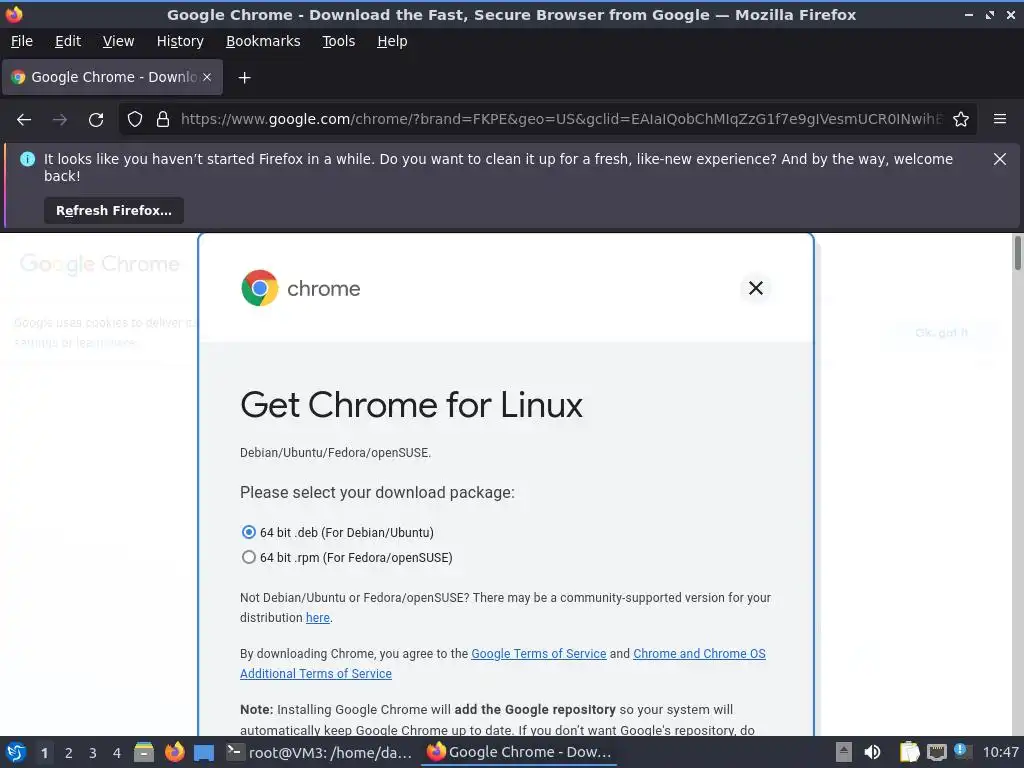Open Firefox hamburger application menu
The height and width of the screenshot is (768, 1024).
coord(1000,119)
